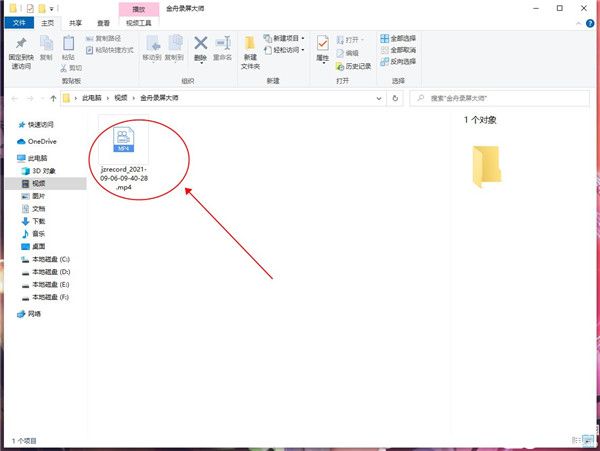Click the 重命名 rename icon
600x451 pixels.
tap(222, 44)
